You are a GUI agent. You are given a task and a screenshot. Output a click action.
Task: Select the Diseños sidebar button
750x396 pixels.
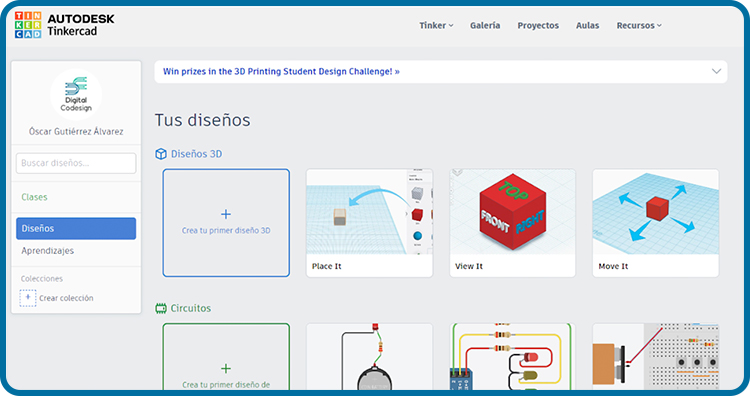point(76,229)
